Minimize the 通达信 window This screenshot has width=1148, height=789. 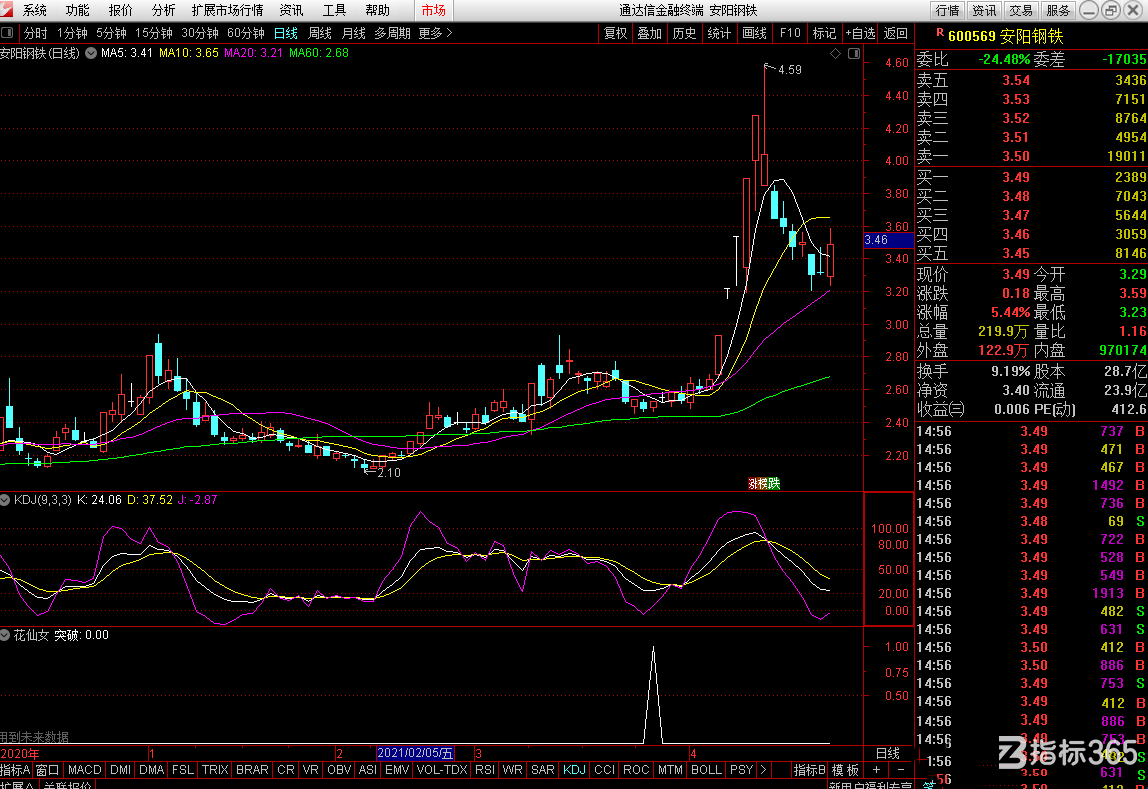pyautogui.click(x=1089, y=10)
